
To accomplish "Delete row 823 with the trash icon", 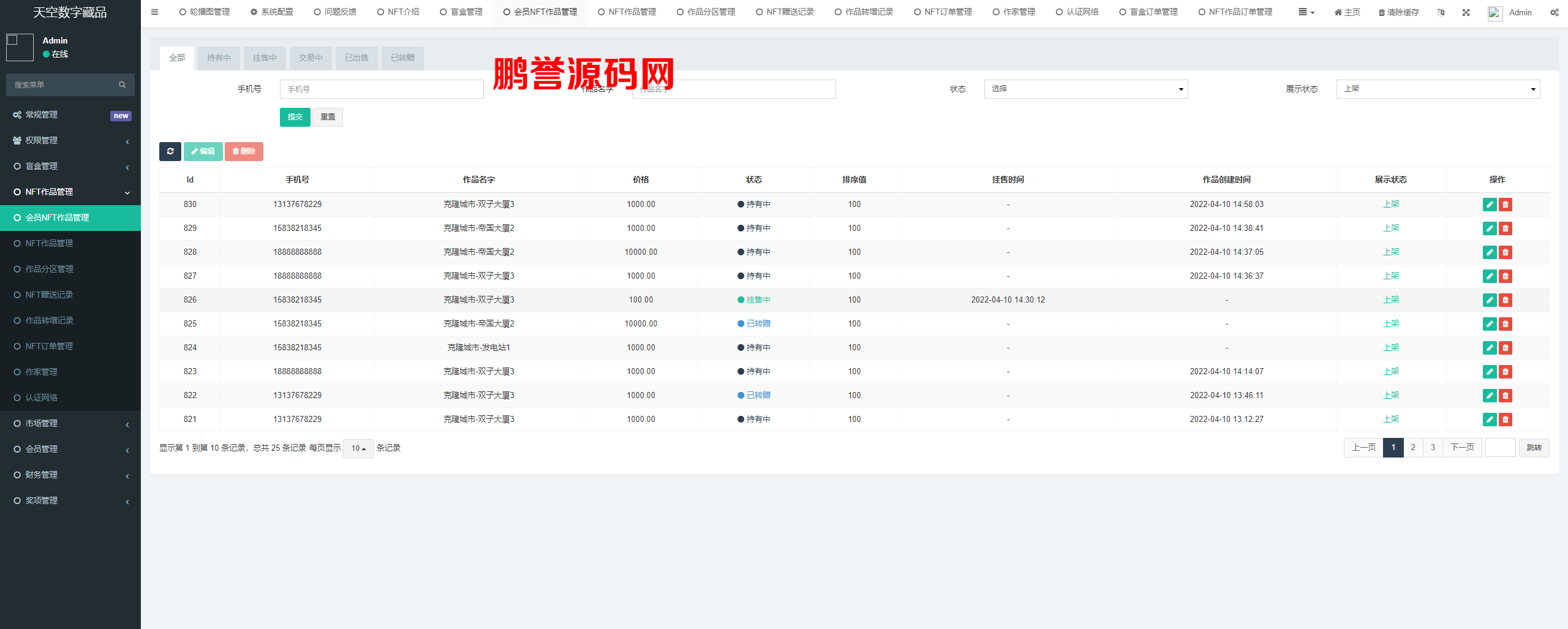I will pos(1506,372).
